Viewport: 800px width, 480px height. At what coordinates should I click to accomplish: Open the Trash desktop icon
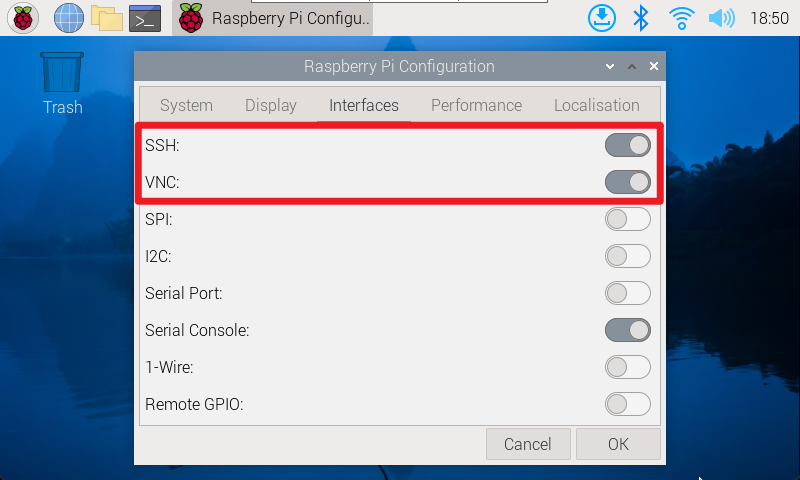pyautogui.click(x=62, y=84)
